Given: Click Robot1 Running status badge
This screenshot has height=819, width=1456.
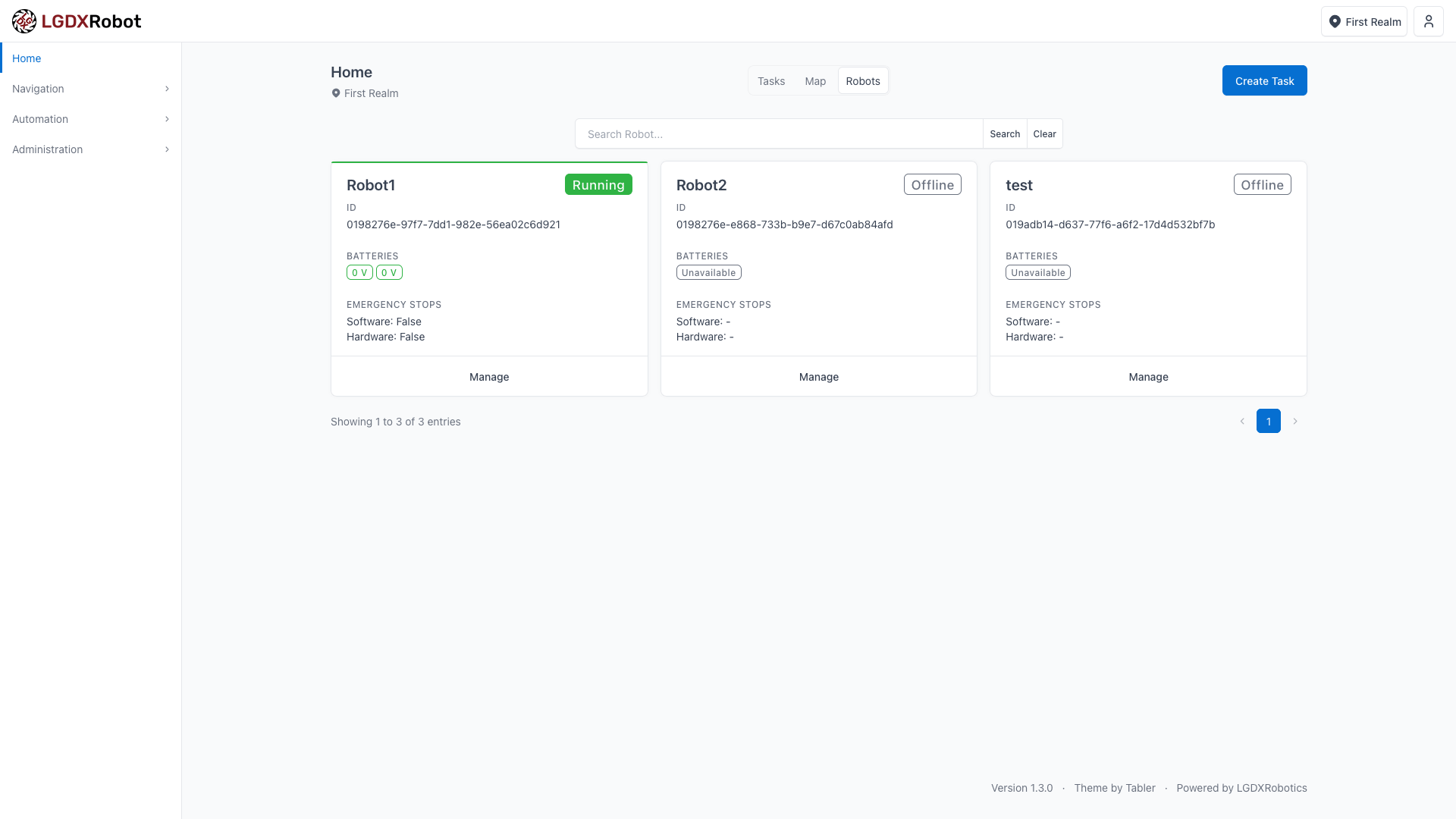Looking at the screenshot, I should [598, 185].
